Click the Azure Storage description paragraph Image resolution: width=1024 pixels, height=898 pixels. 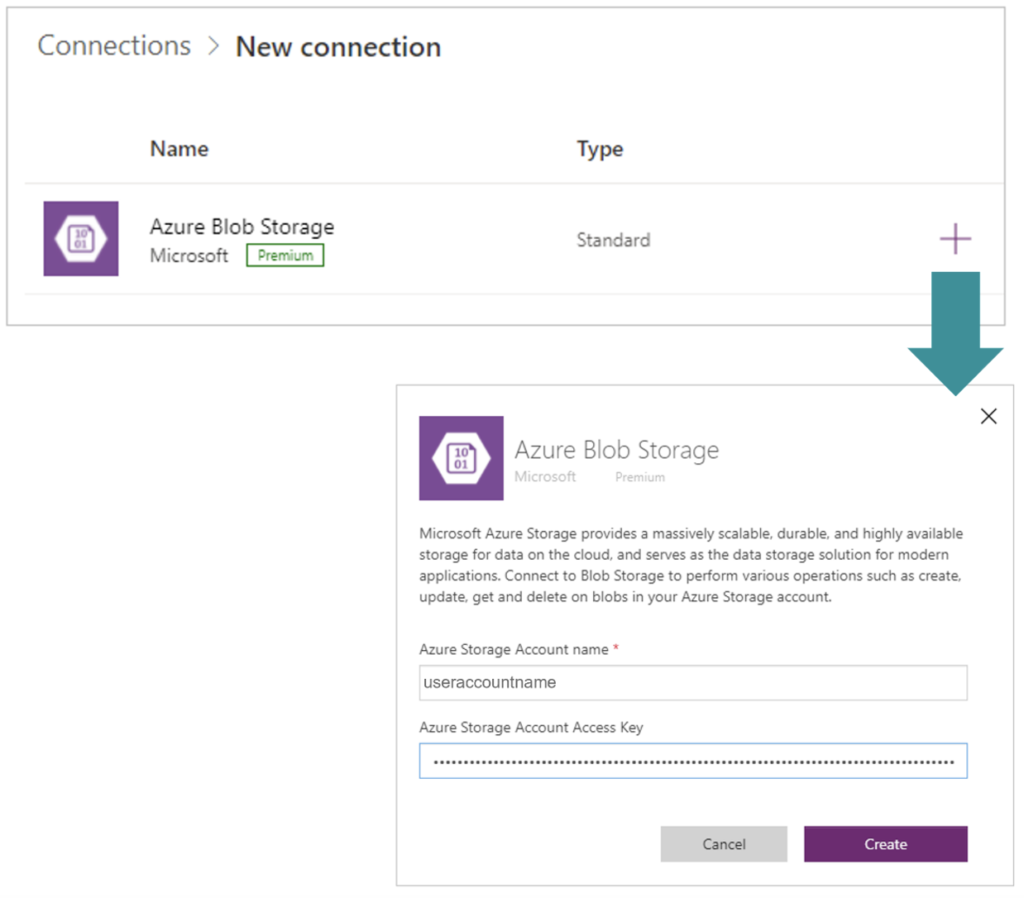click(x=691, y=565)
